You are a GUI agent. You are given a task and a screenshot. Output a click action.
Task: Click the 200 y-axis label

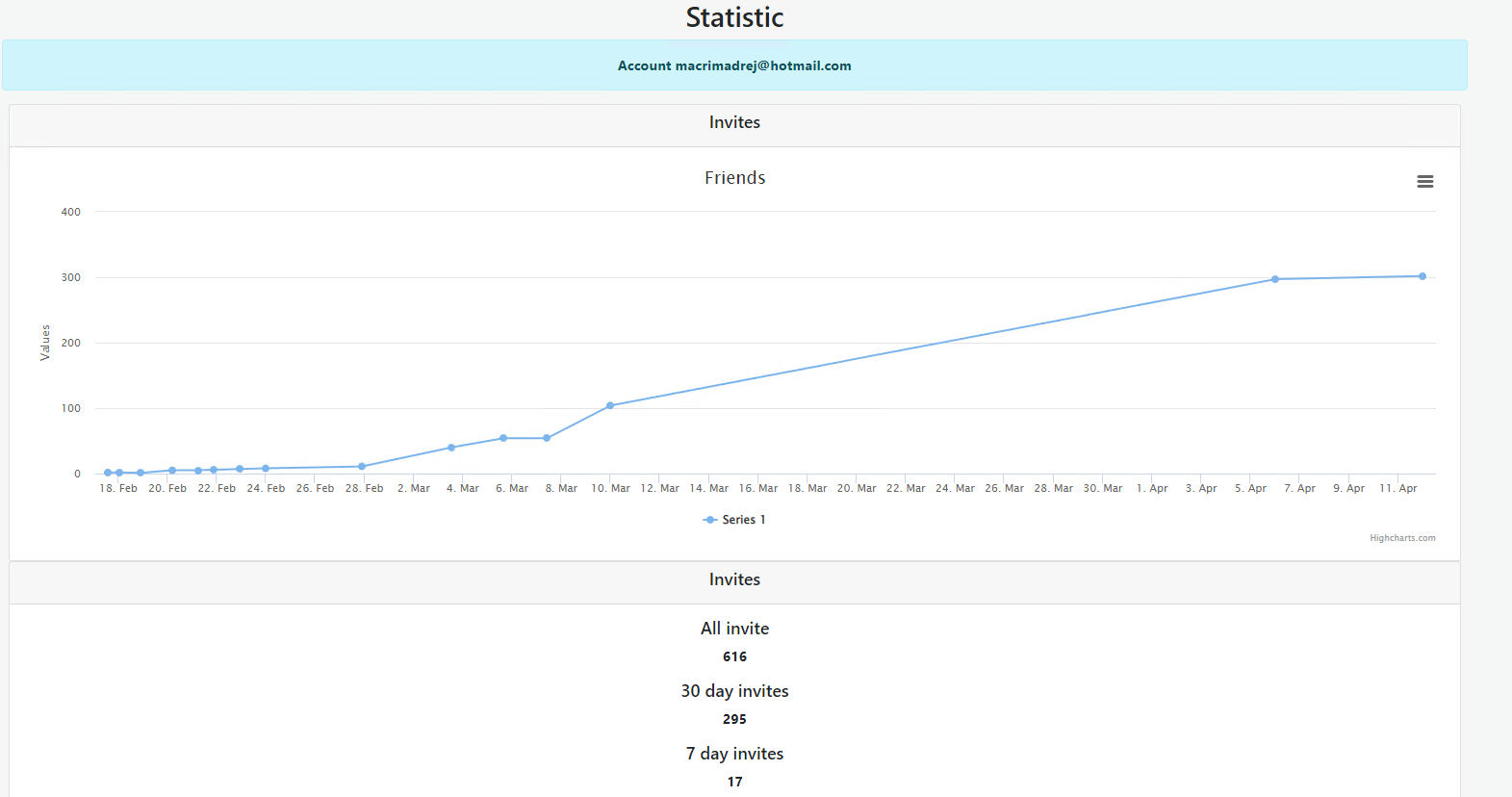pos(71,343)
